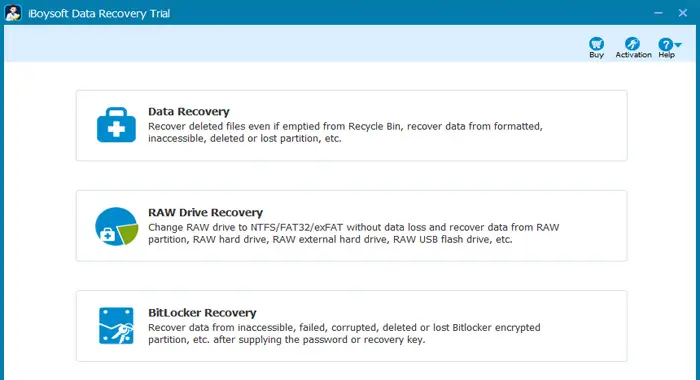700x380 pixels.
Task: Click the Buy shopping cart icon
Action: pyautogui.click(x=596, y=44)
